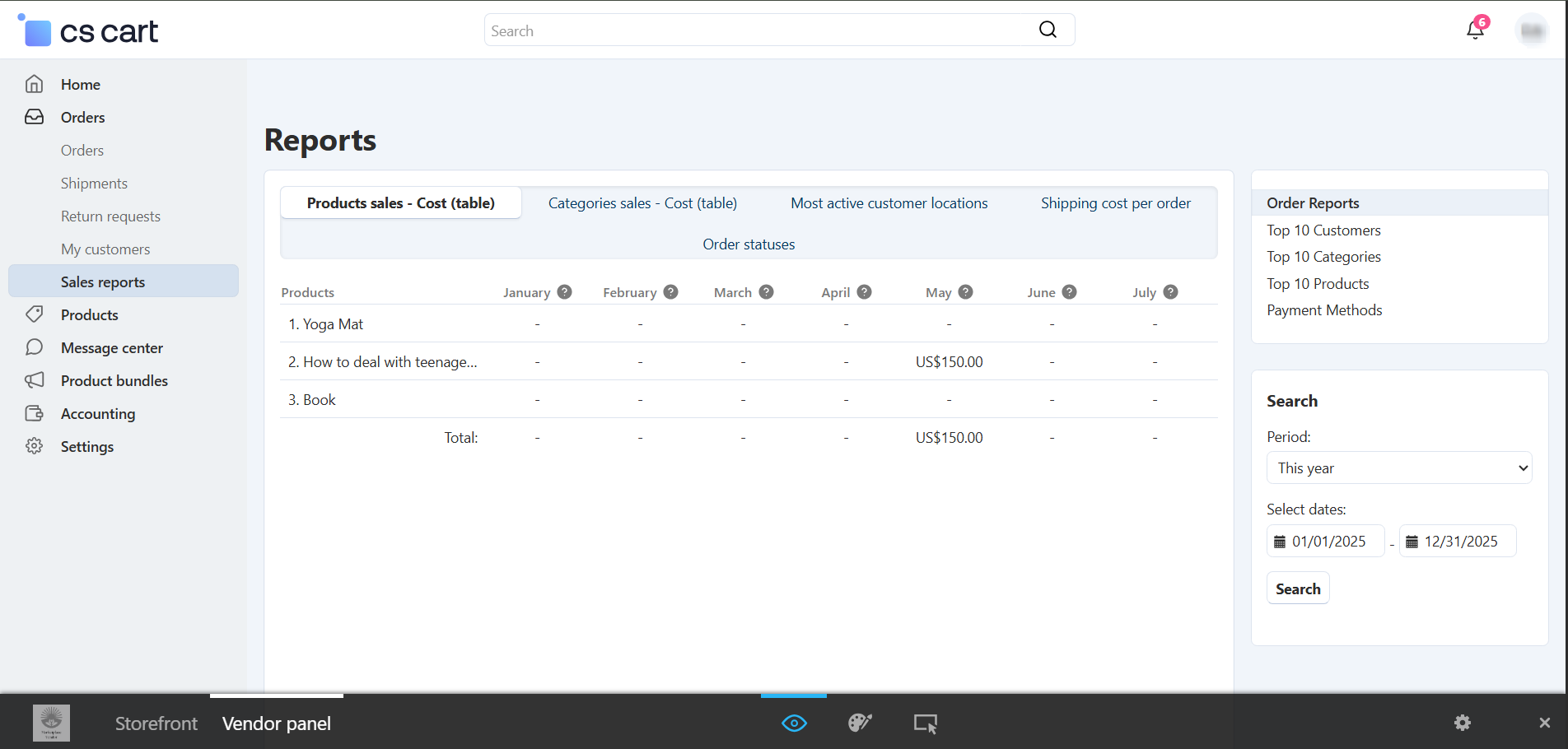Toggle the preview mode eye icon

coord(794,723)
